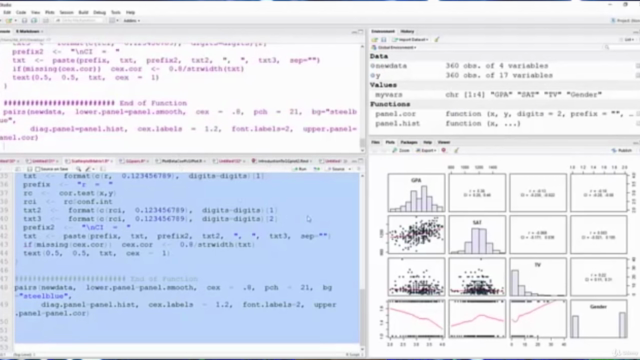Maximize the console pane with its icon
This screenshot has width=640, height=360.
coord(361,31)
